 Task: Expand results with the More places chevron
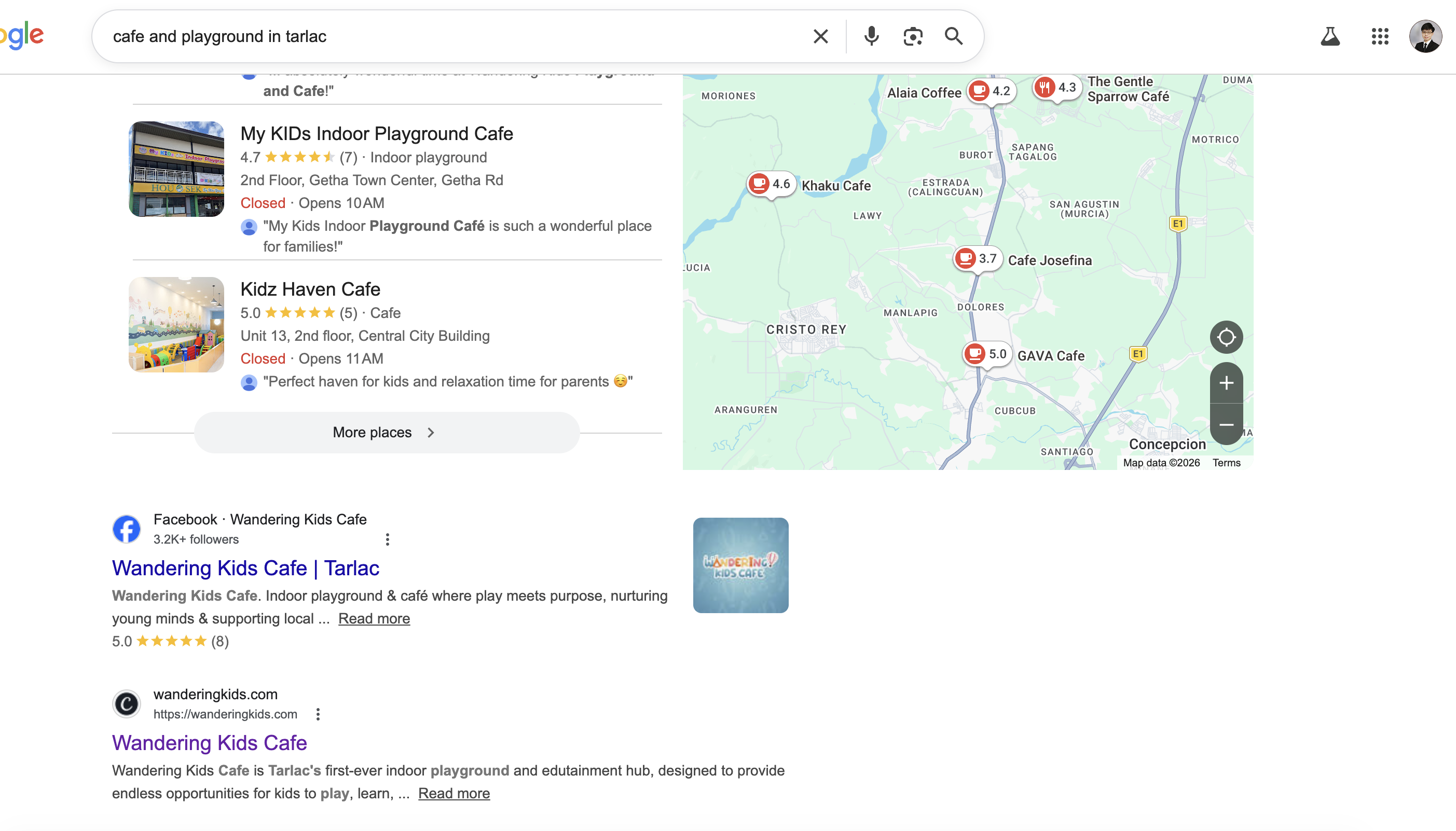(431, 432)
